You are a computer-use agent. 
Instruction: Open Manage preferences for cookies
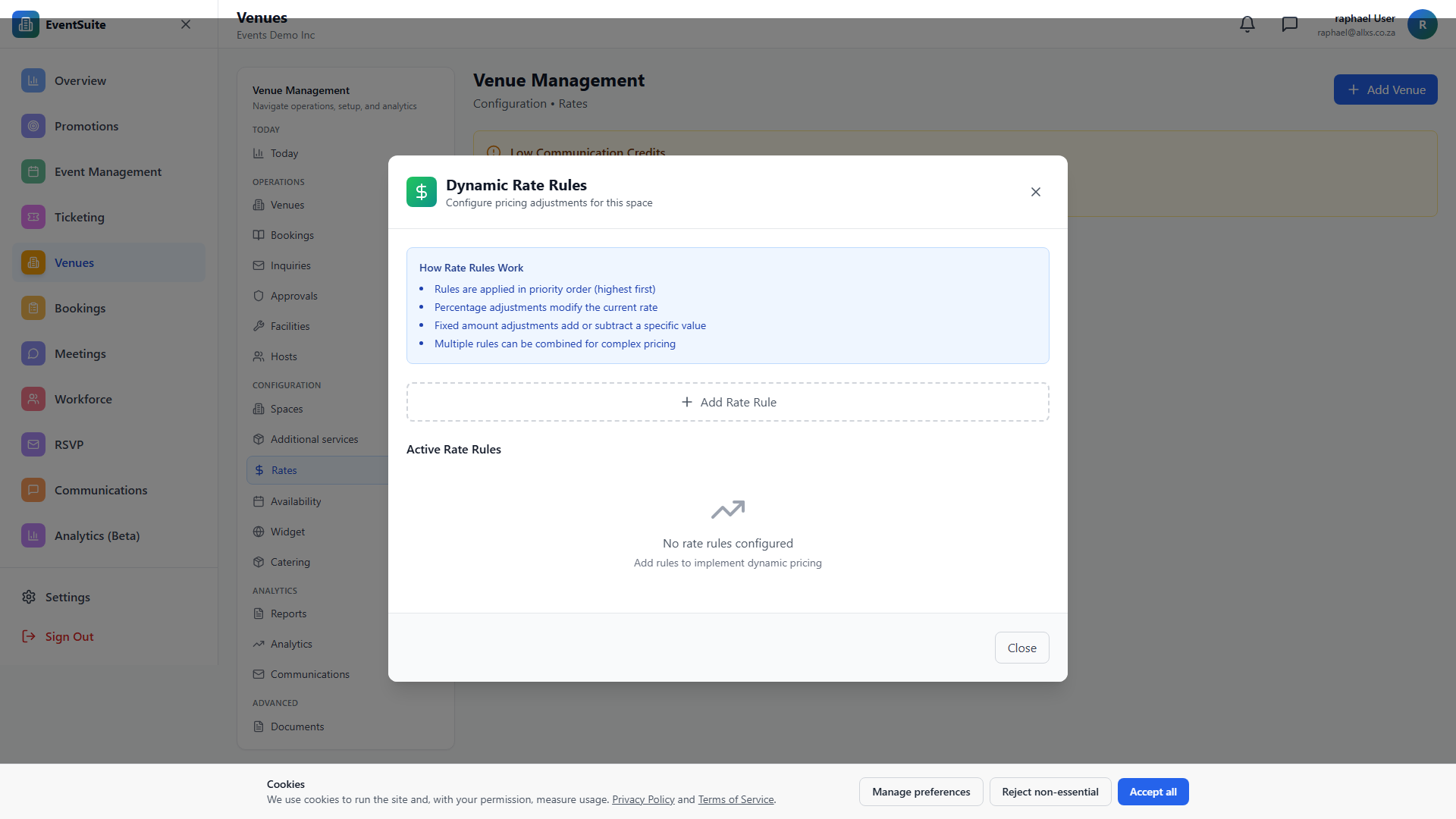pyautogui.click(x=921, y=792)
